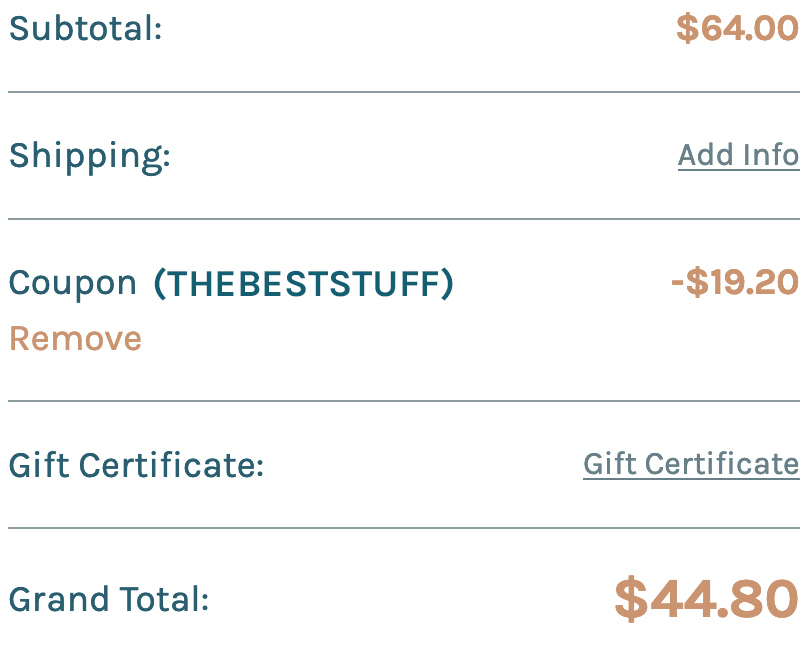The width and height of the screenshot is (812, 668).
Task: Select the Subtotal label
Action: tap(84, 29)
